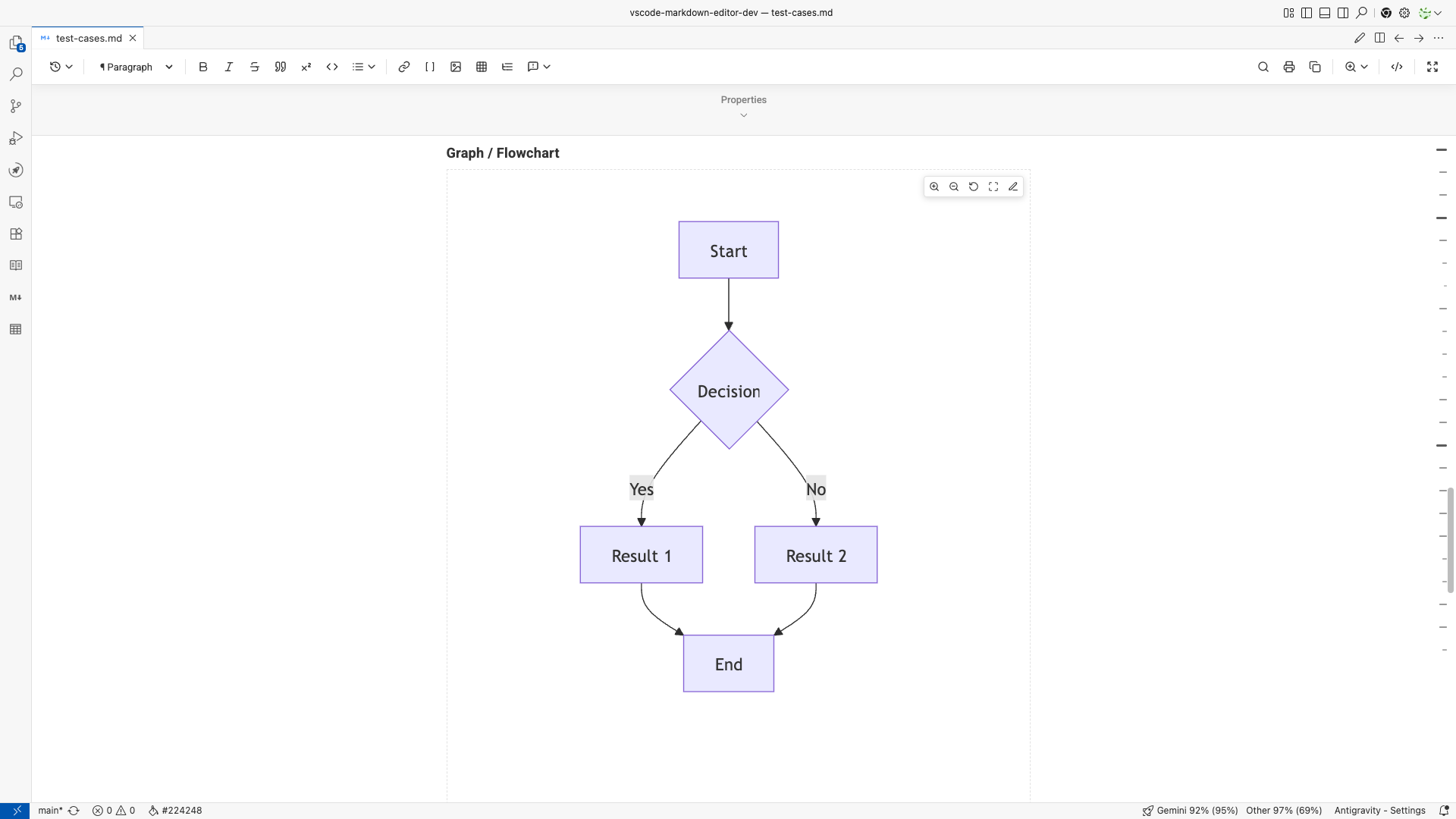Print the document
The height and width of the screenshot is (819, 1456).
(1289, 67)
